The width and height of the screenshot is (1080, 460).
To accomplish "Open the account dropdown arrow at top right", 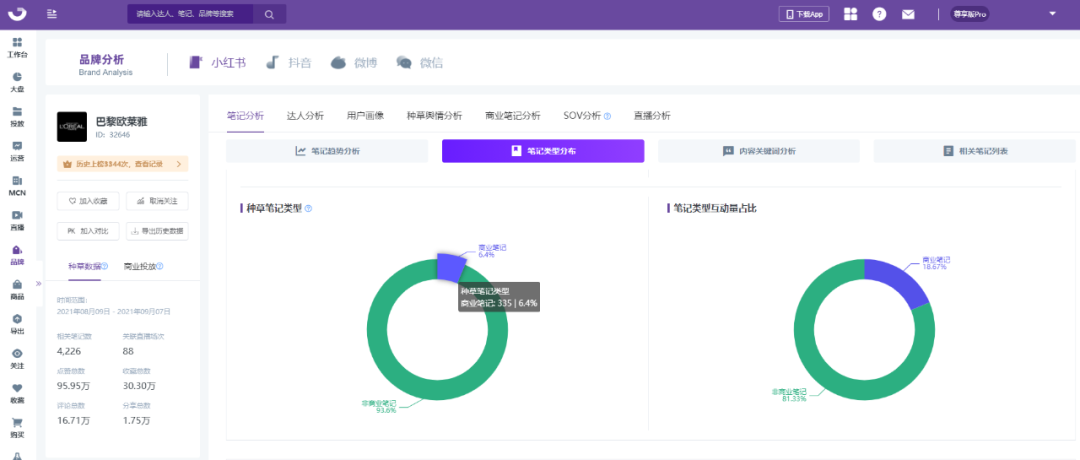I will point(1052,14).
